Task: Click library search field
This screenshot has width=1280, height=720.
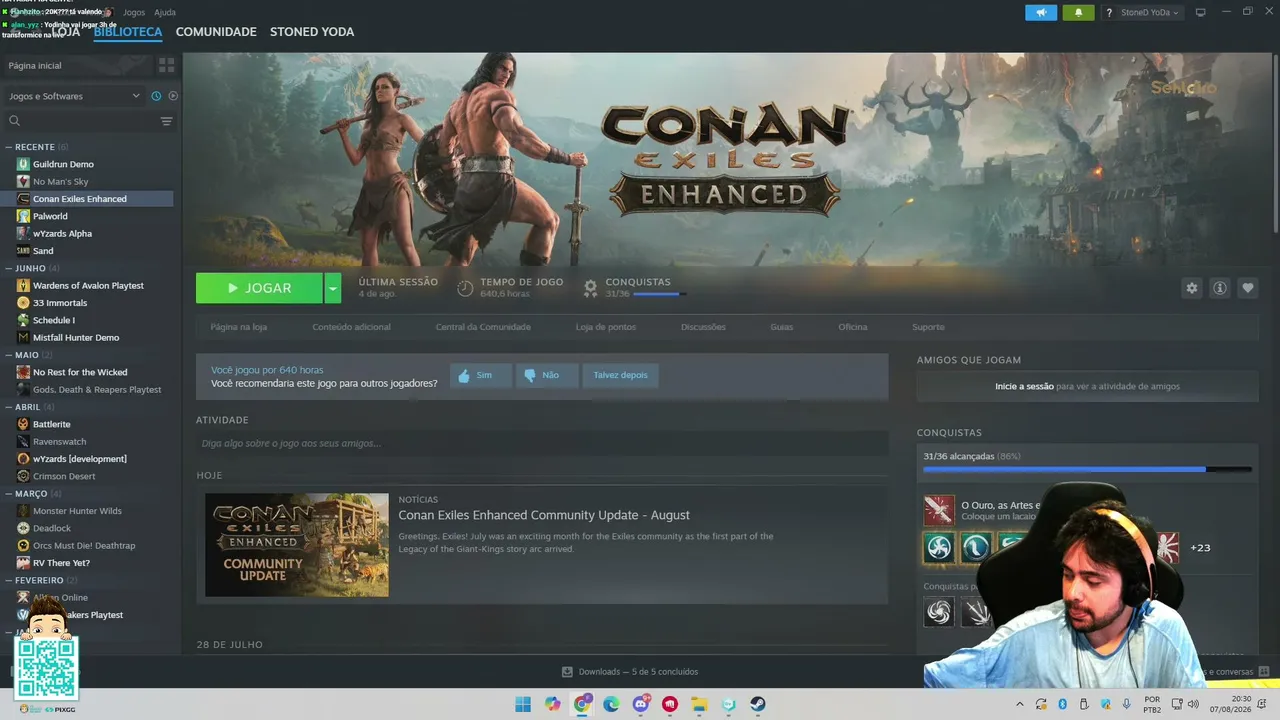Action: coord(80,121)
